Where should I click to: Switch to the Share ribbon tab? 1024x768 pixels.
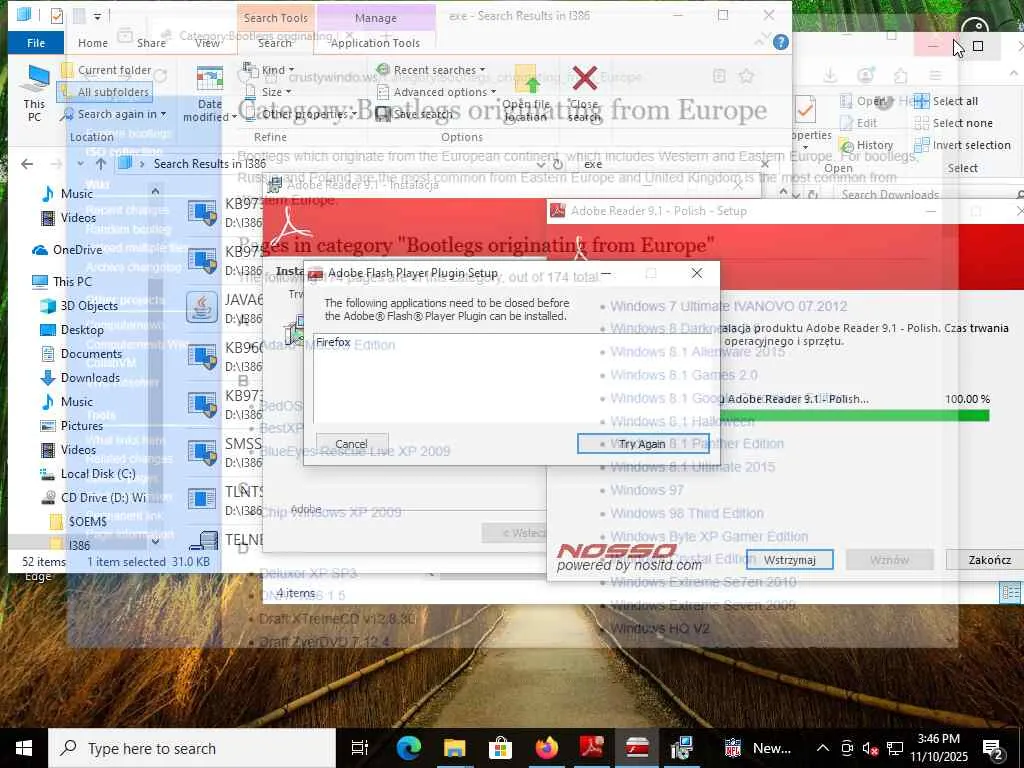tap(152, 43)
